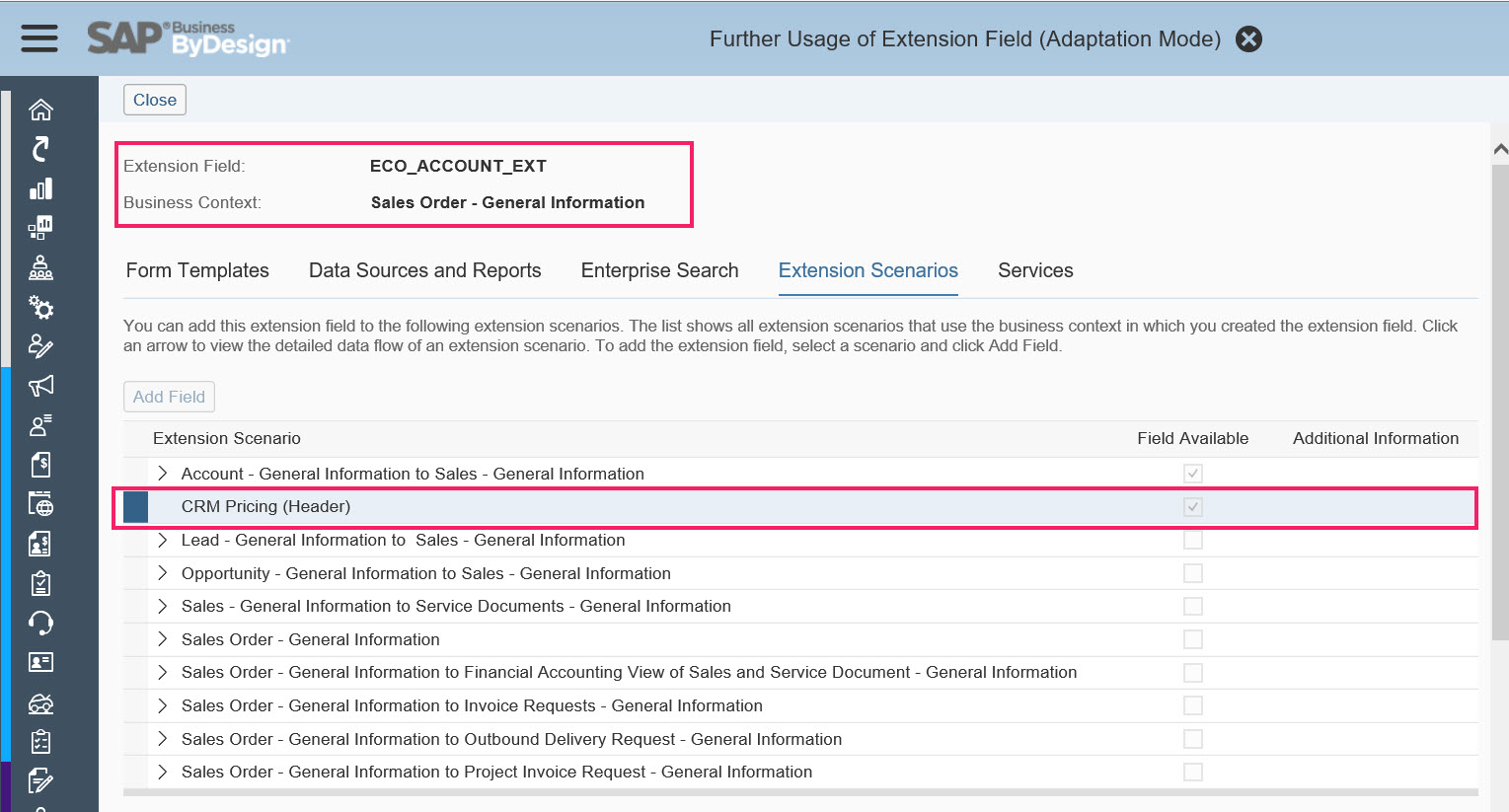Open the clipboard with checkmark icon
1509x812 pixels.
40,583
